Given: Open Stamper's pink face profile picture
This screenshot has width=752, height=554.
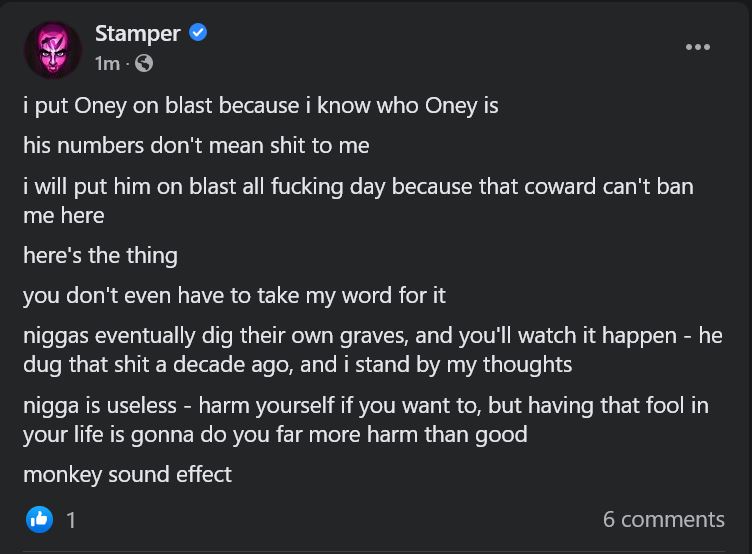Looking at the screenshot, I should coord(52,49).
